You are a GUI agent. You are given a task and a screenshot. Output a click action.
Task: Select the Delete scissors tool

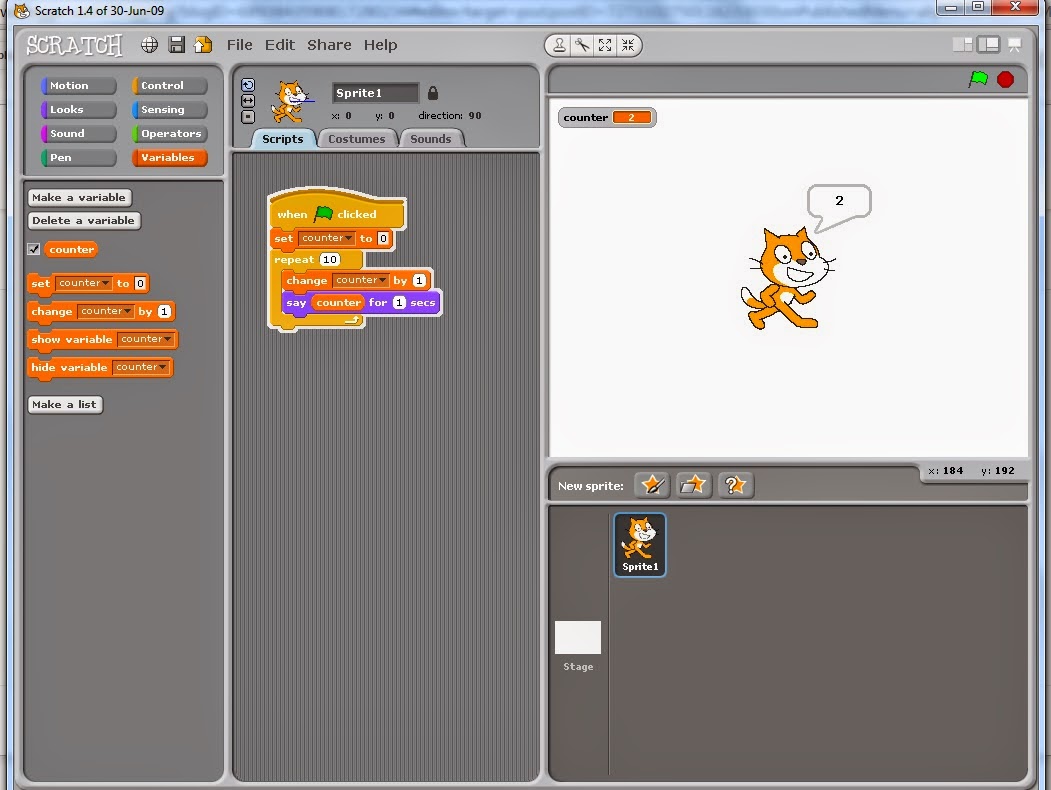582,45
